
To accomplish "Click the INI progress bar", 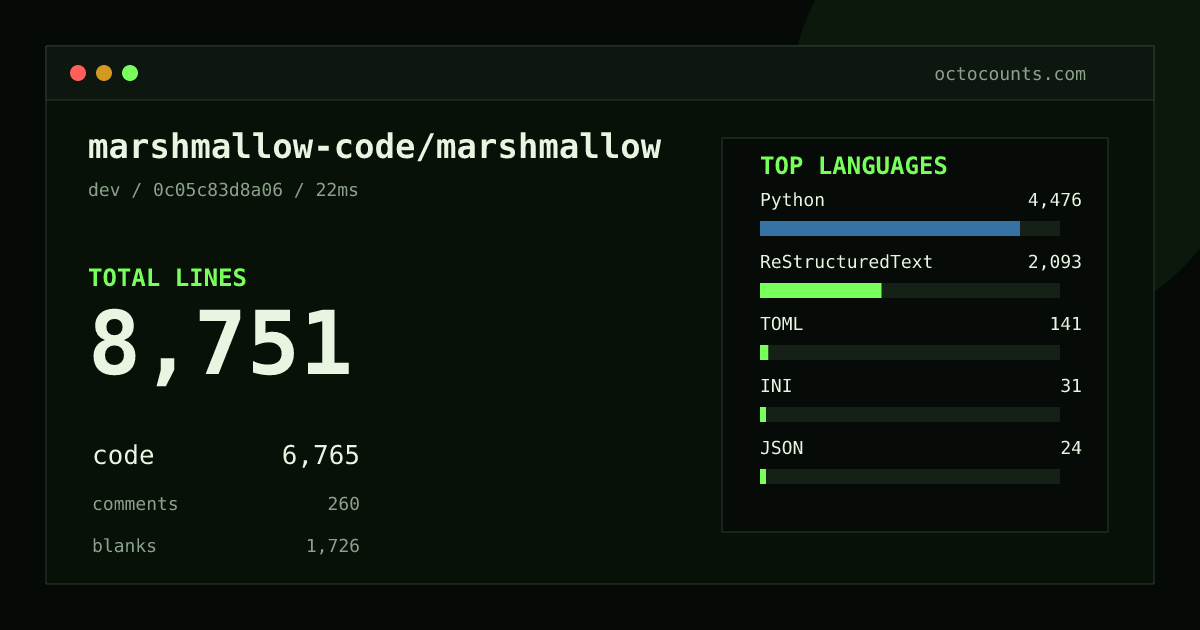I will 910,414.
